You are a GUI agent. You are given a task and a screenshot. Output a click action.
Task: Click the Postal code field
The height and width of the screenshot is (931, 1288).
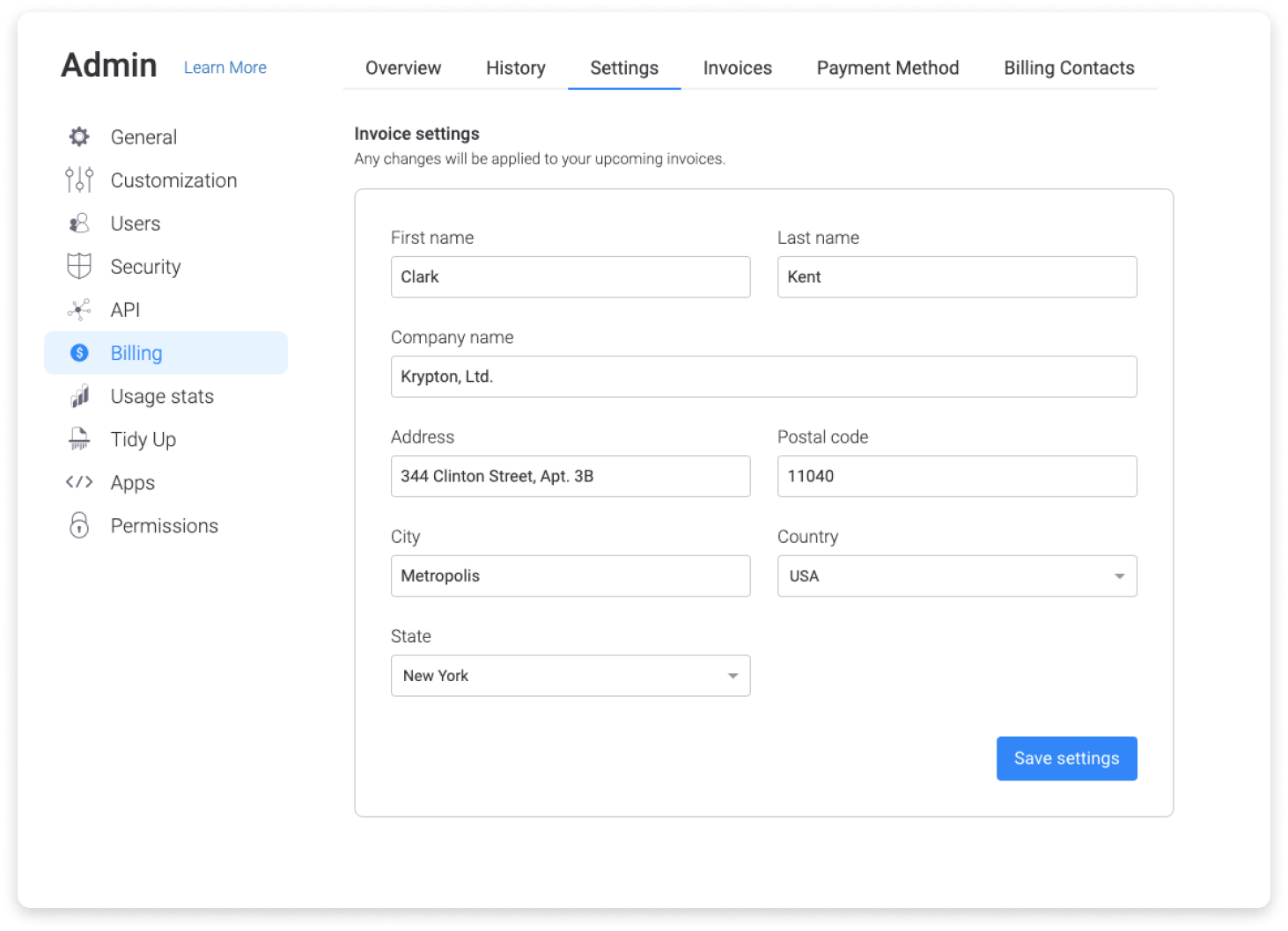957,476
